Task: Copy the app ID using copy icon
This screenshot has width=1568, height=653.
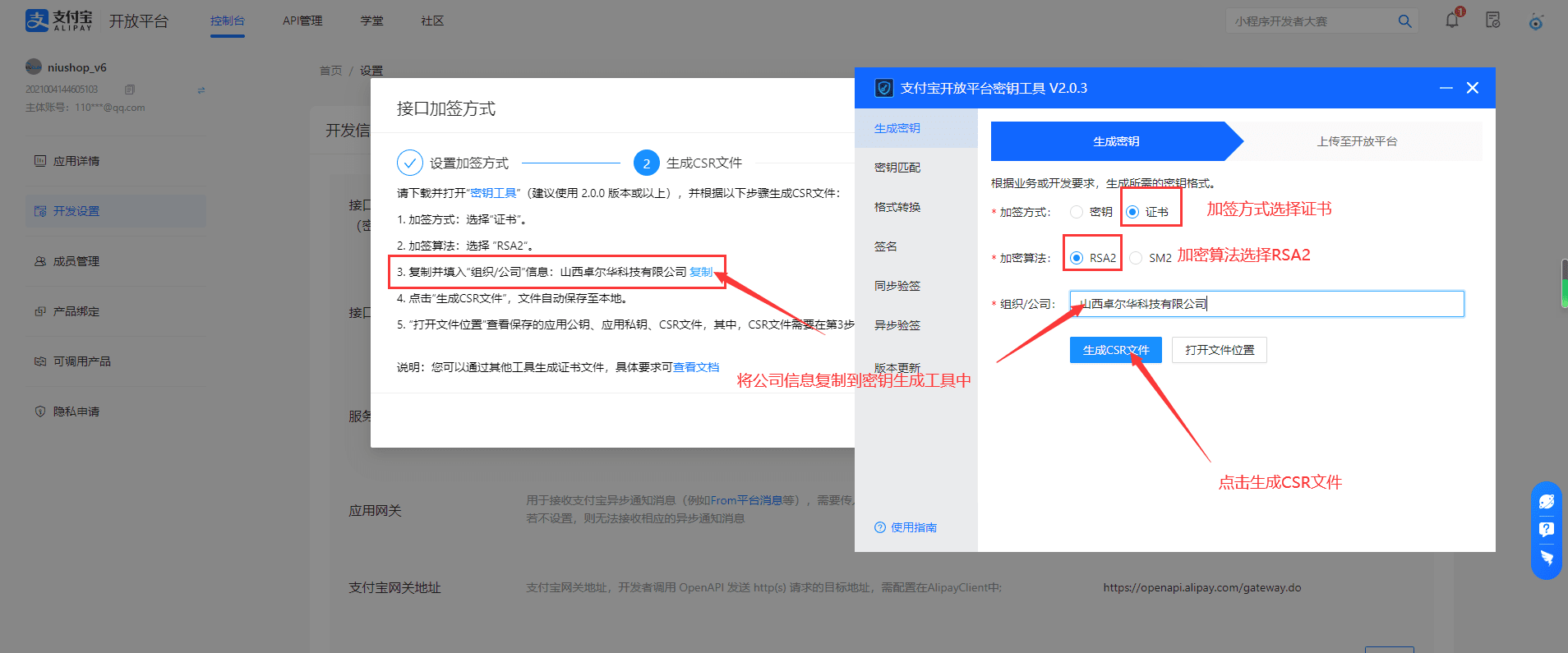Action: click(130, 90)
